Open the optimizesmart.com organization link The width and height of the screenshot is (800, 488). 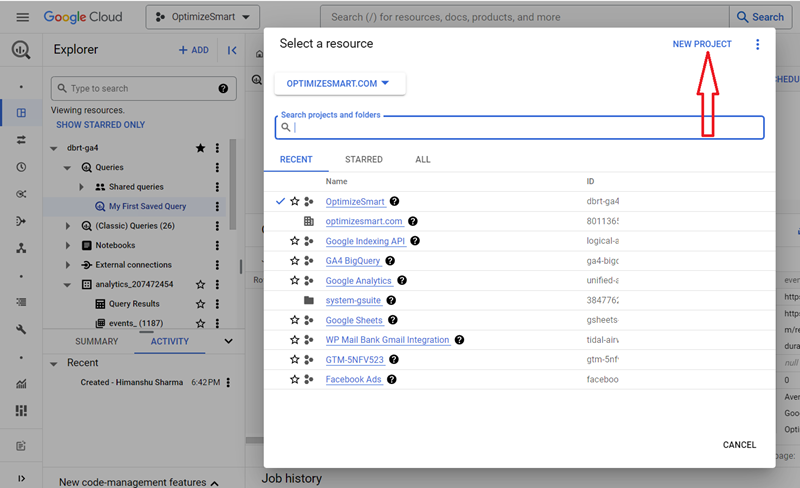coord(364,221)
